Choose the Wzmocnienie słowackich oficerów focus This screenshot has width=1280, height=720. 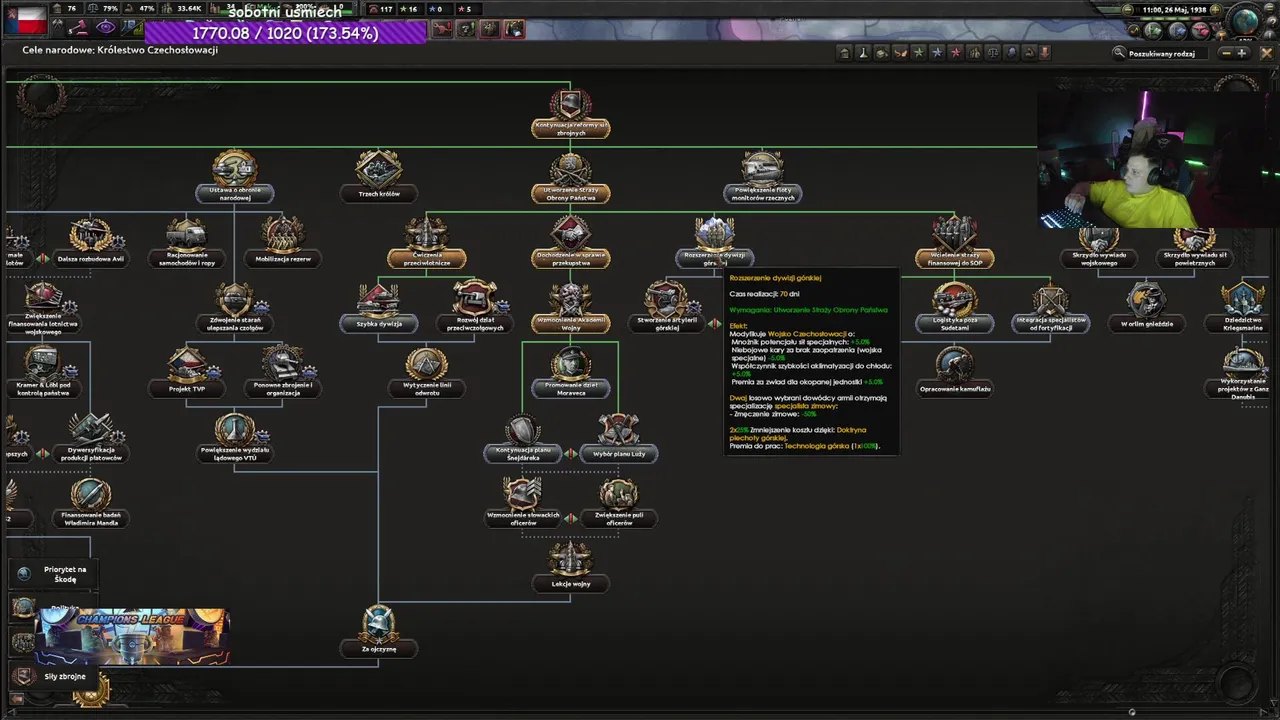(x=523, y=502)
